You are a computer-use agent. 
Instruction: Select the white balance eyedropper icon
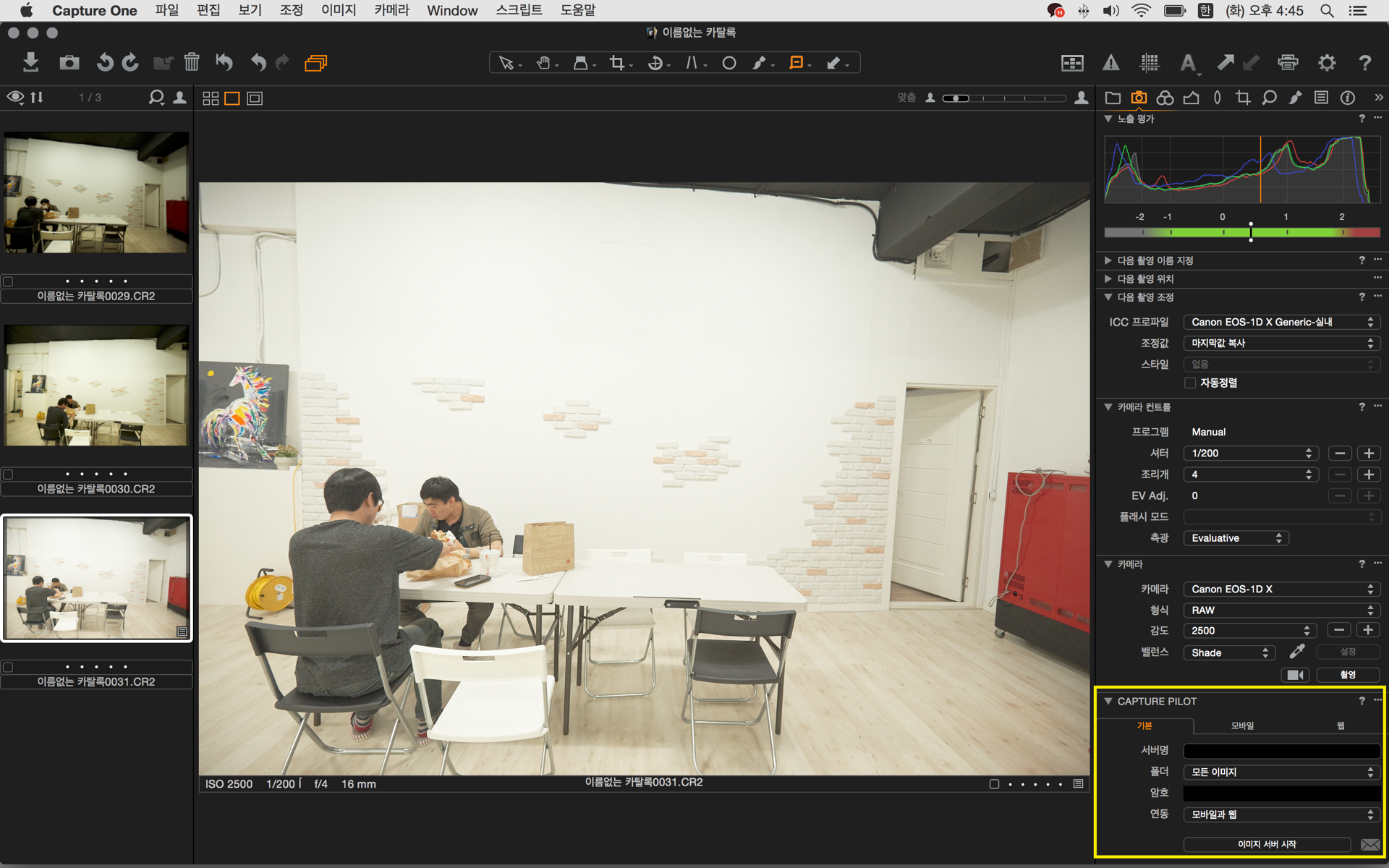point(1297,652)
